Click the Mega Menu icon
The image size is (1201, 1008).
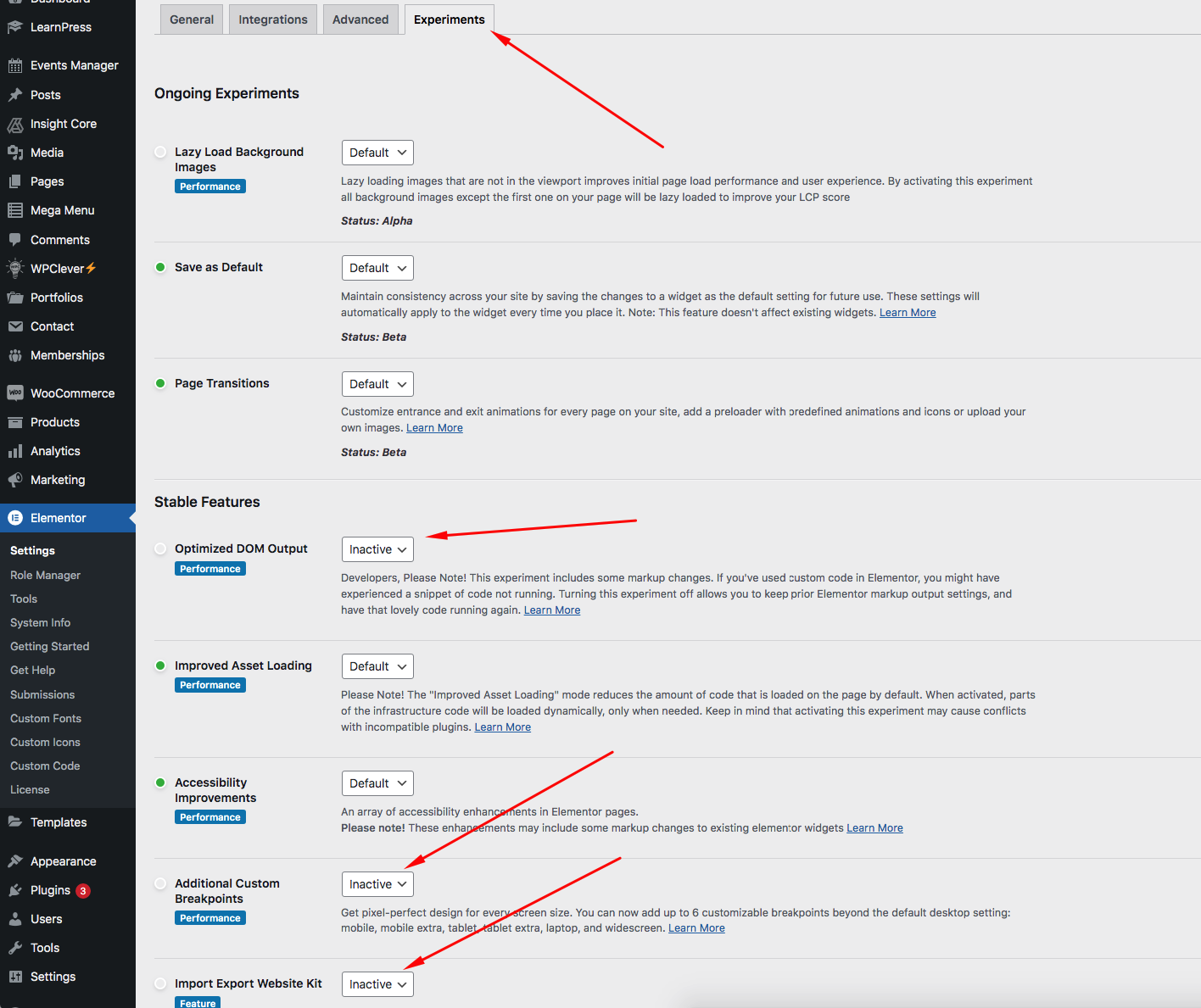(15, 210)
